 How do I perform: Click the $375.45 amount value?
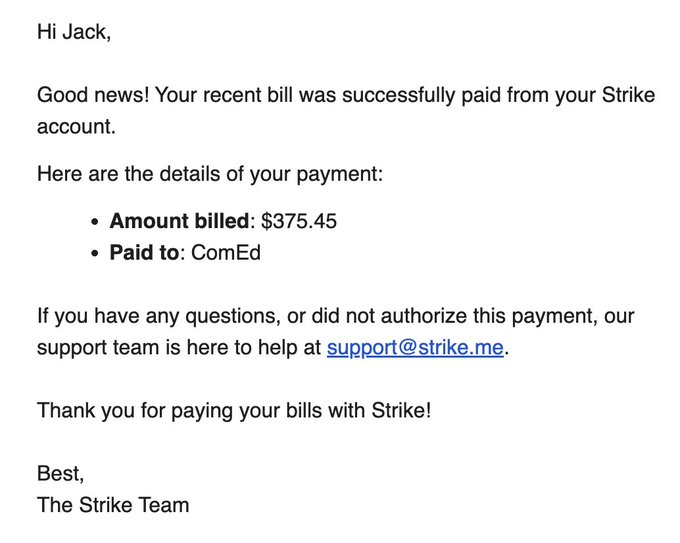point(299,221)
